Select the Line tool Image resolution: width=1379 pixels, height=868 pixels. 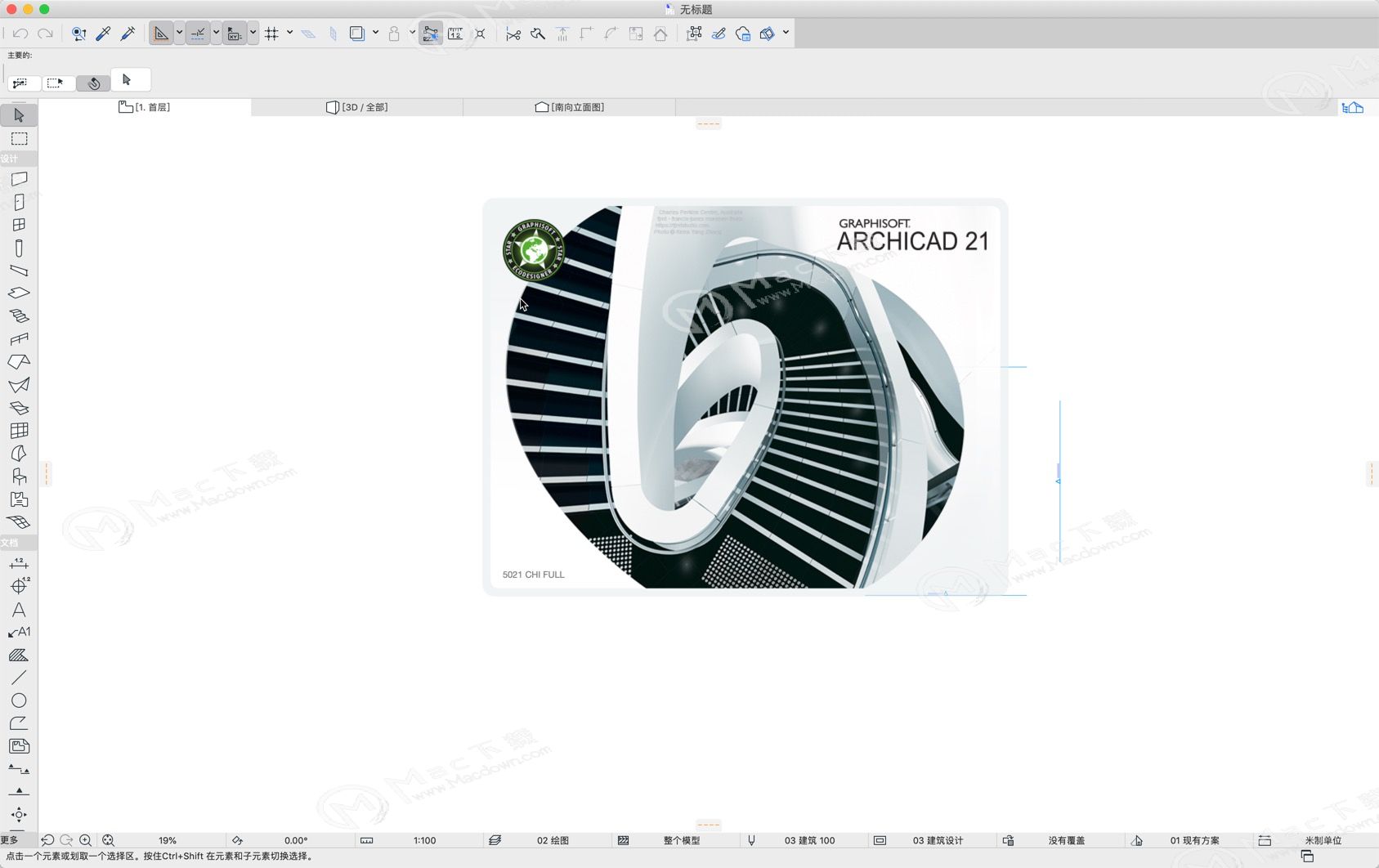tap(19, 678)
